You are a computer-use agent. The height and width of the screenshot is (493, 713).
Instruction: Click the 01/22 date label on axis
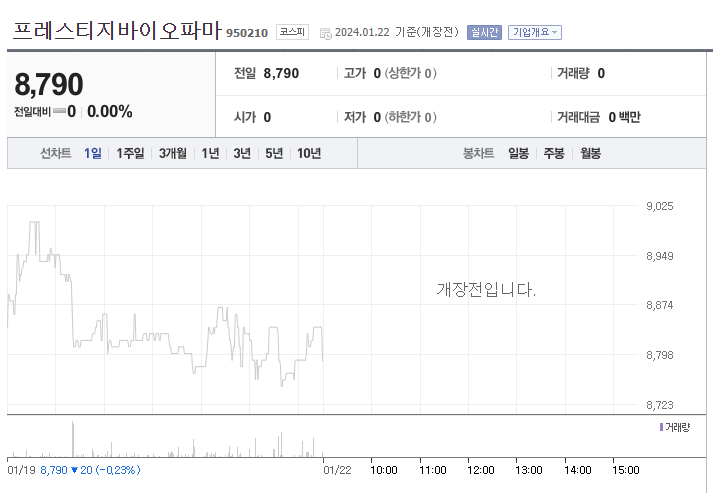337,470
